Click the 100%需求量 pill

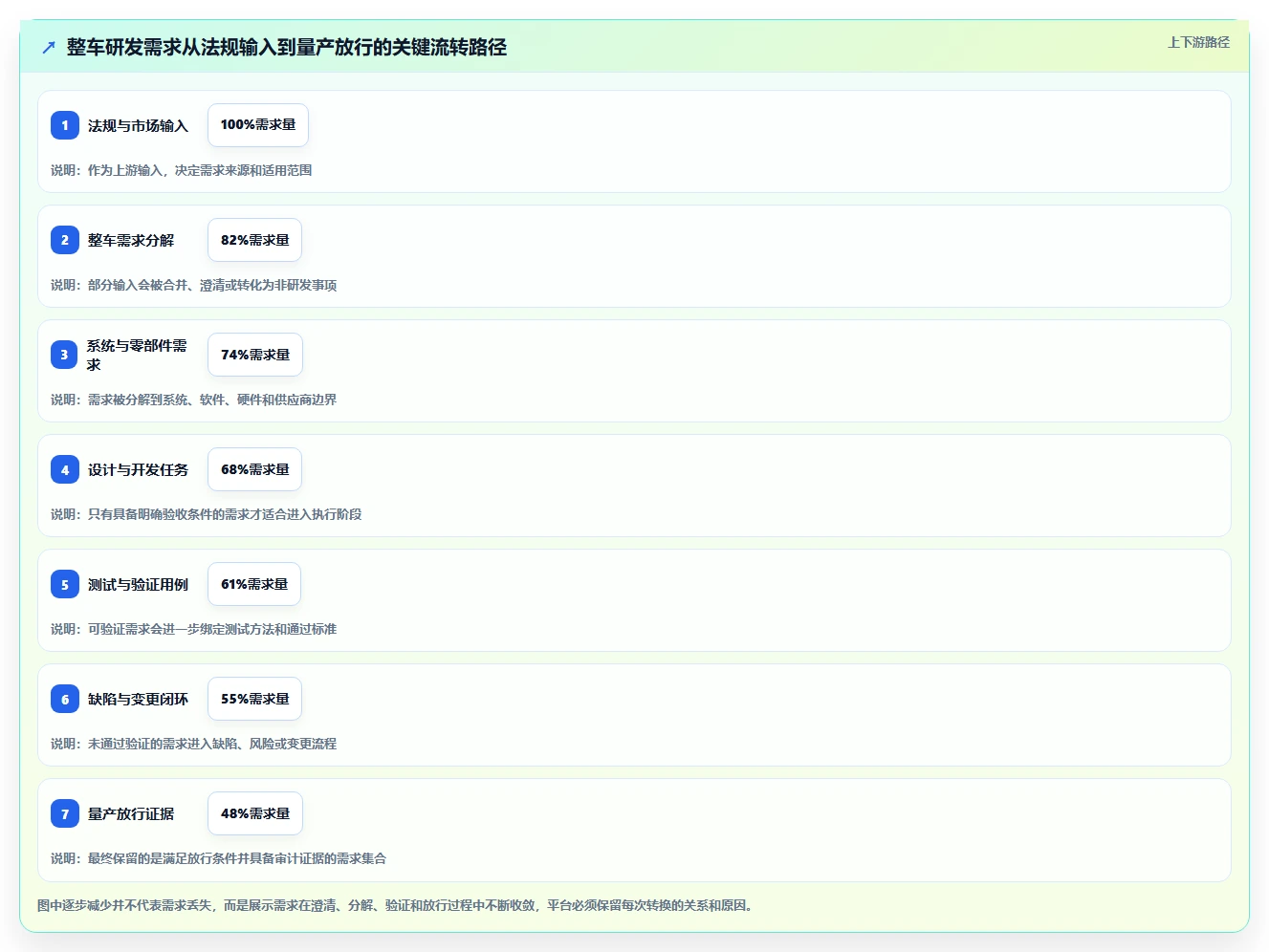258,125
